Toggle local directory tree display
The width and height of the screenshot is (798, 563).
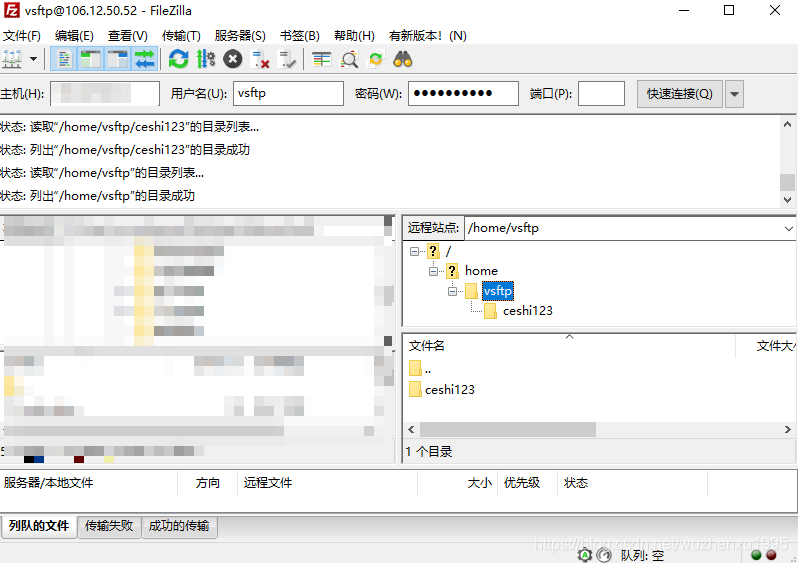91,59
